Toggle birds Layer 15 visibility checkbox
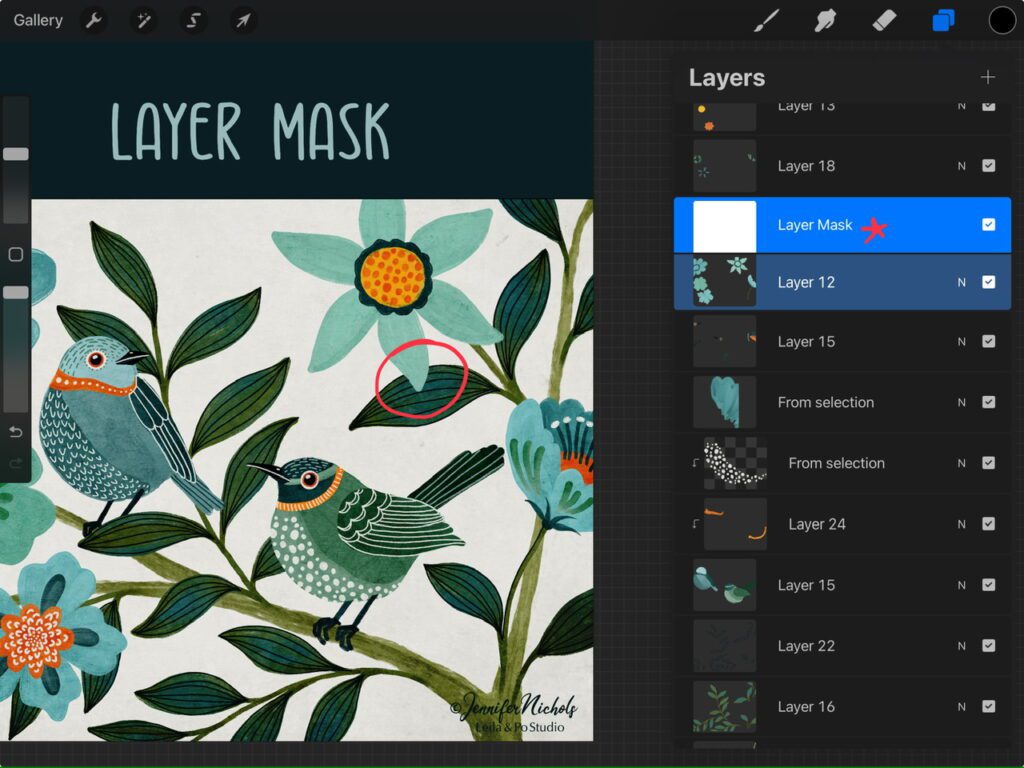This screenshot has height=768, width=1024. (x=989, y=585)
